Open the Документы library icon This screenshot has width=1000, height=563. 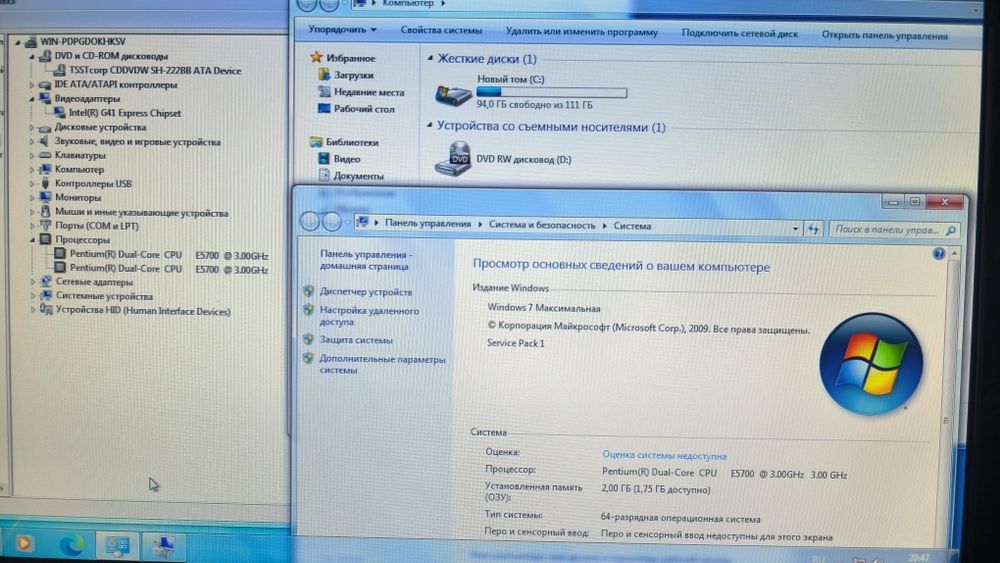pyautogui.click(x=324, y=175)
